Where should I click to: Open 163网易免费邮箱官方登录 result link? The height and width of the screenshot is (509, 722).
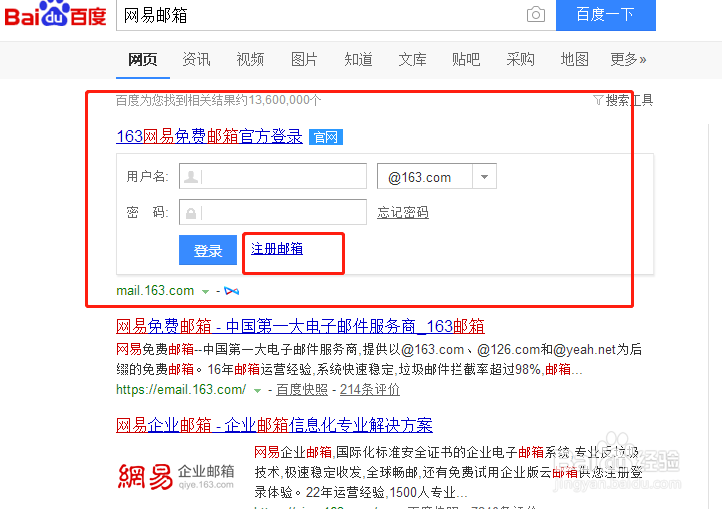[x=210, y=136]
